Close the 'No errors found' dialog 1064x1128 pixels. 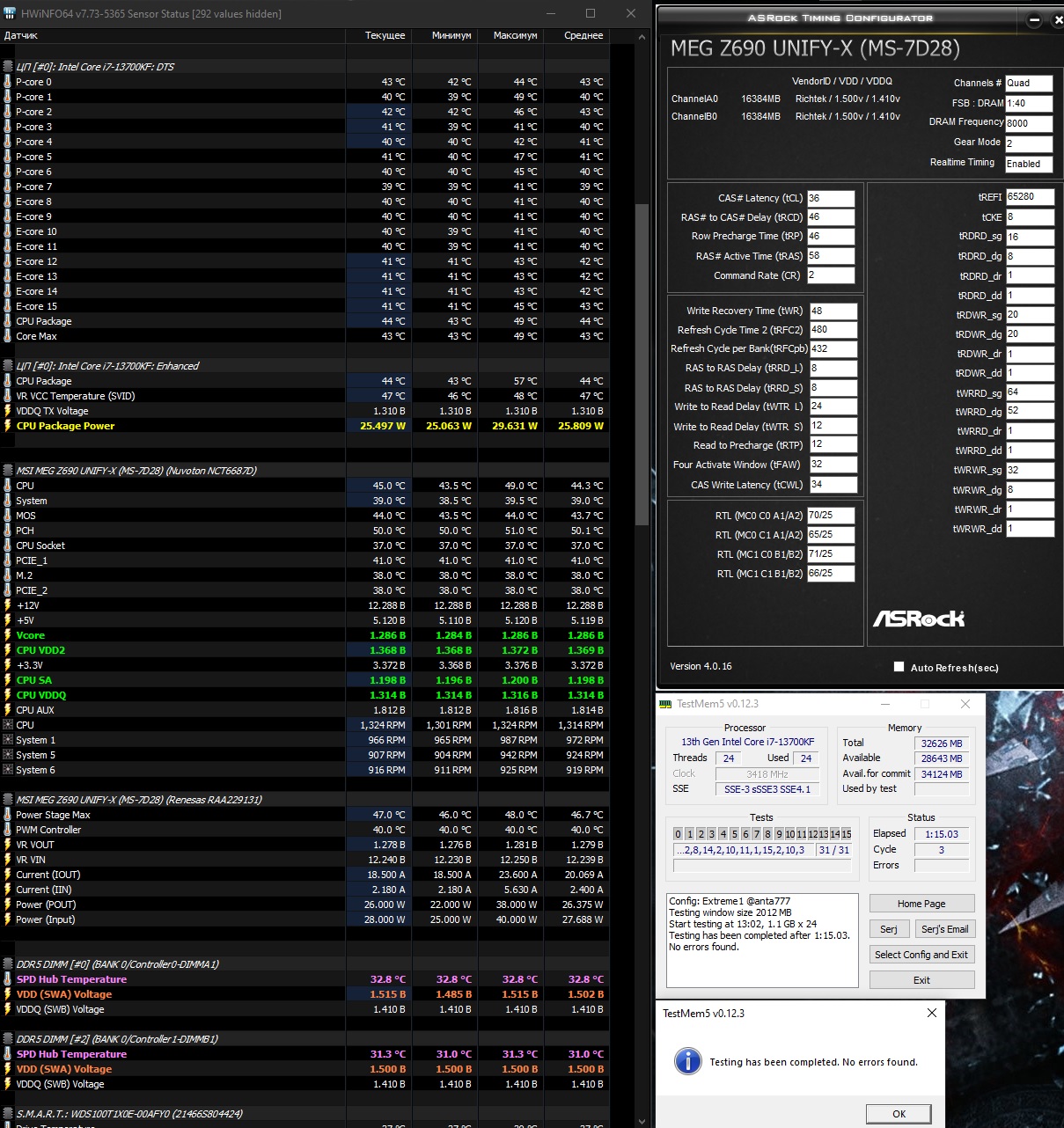[x=932, y=1013]
